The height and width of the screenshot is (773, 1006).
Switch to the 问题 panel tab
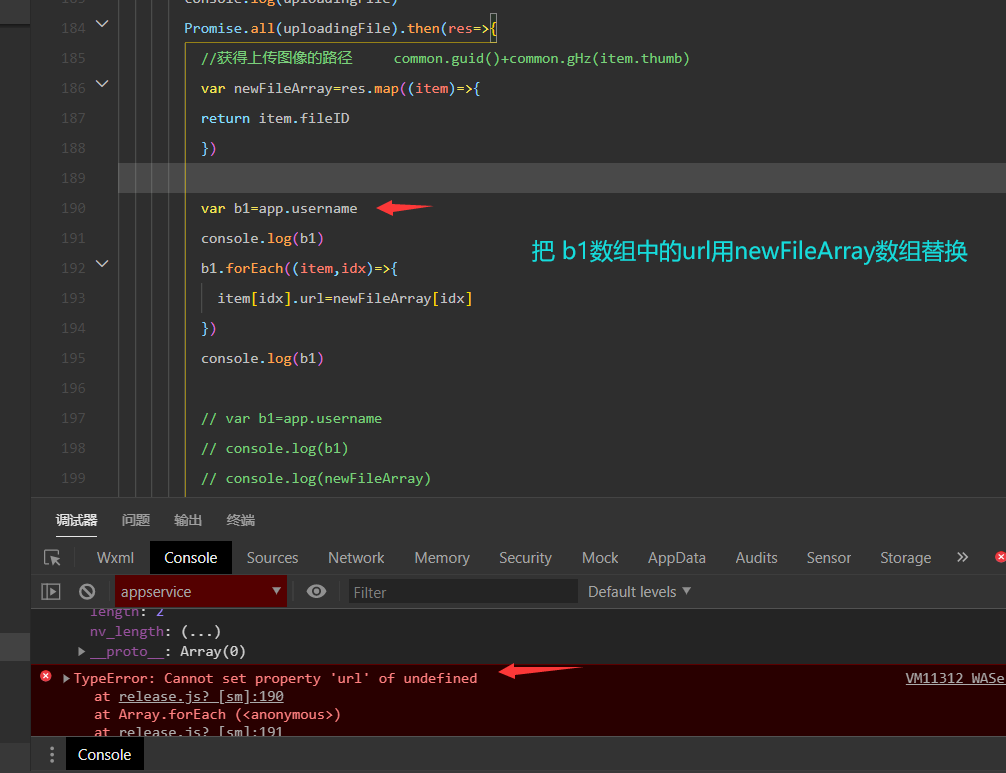tap(136, 520)
